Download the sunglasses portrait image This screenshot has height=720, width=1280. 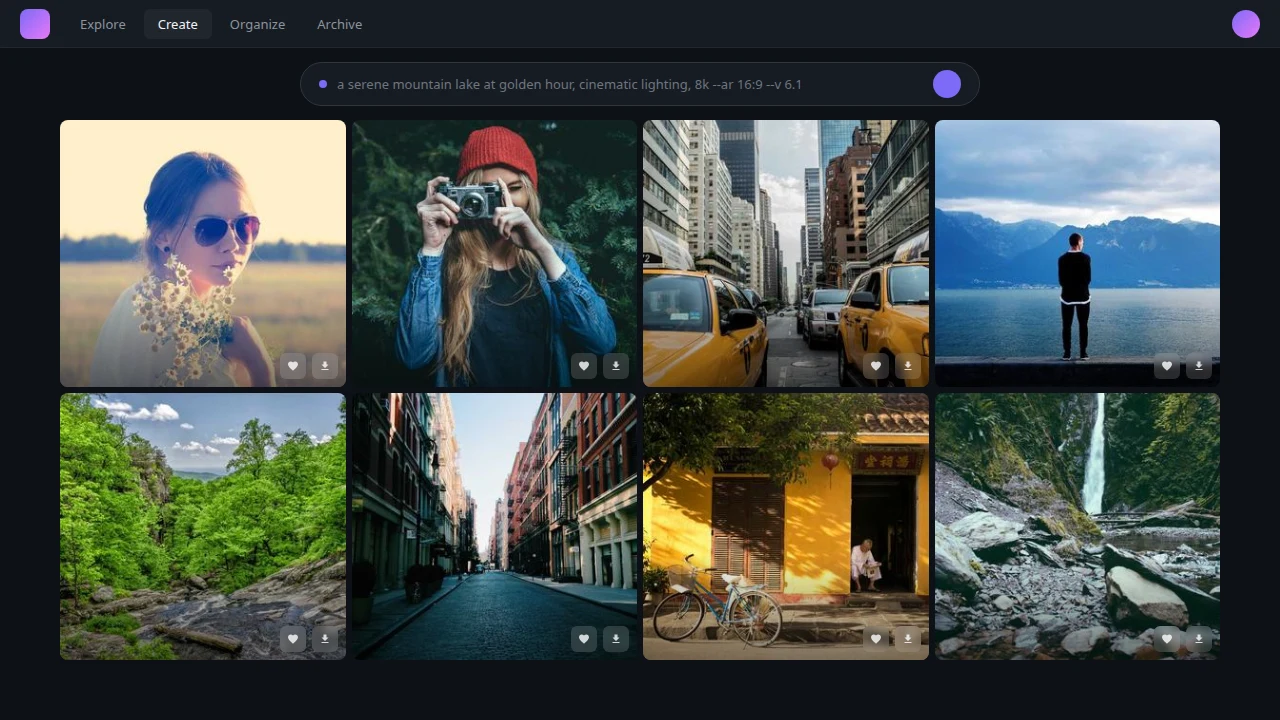[325, 366]
